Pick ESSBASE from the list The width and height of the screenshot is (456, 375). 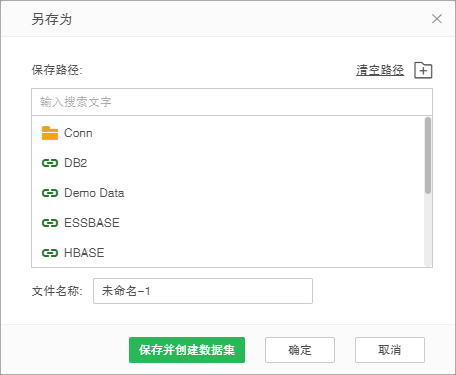click(x=228, y=223)
